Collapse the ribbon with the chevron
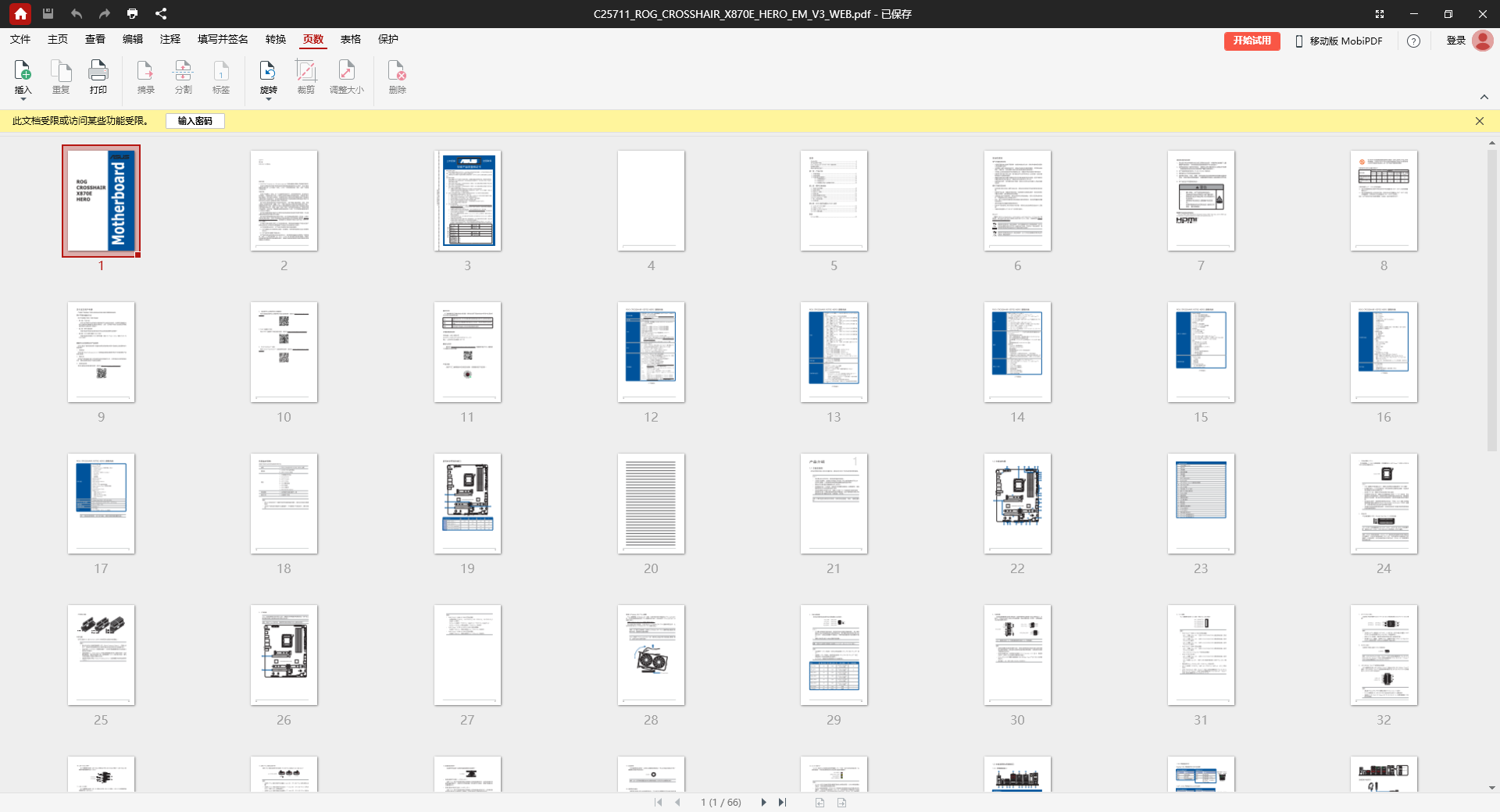This screenshot has height=812, width=1500. [1484, 97]
